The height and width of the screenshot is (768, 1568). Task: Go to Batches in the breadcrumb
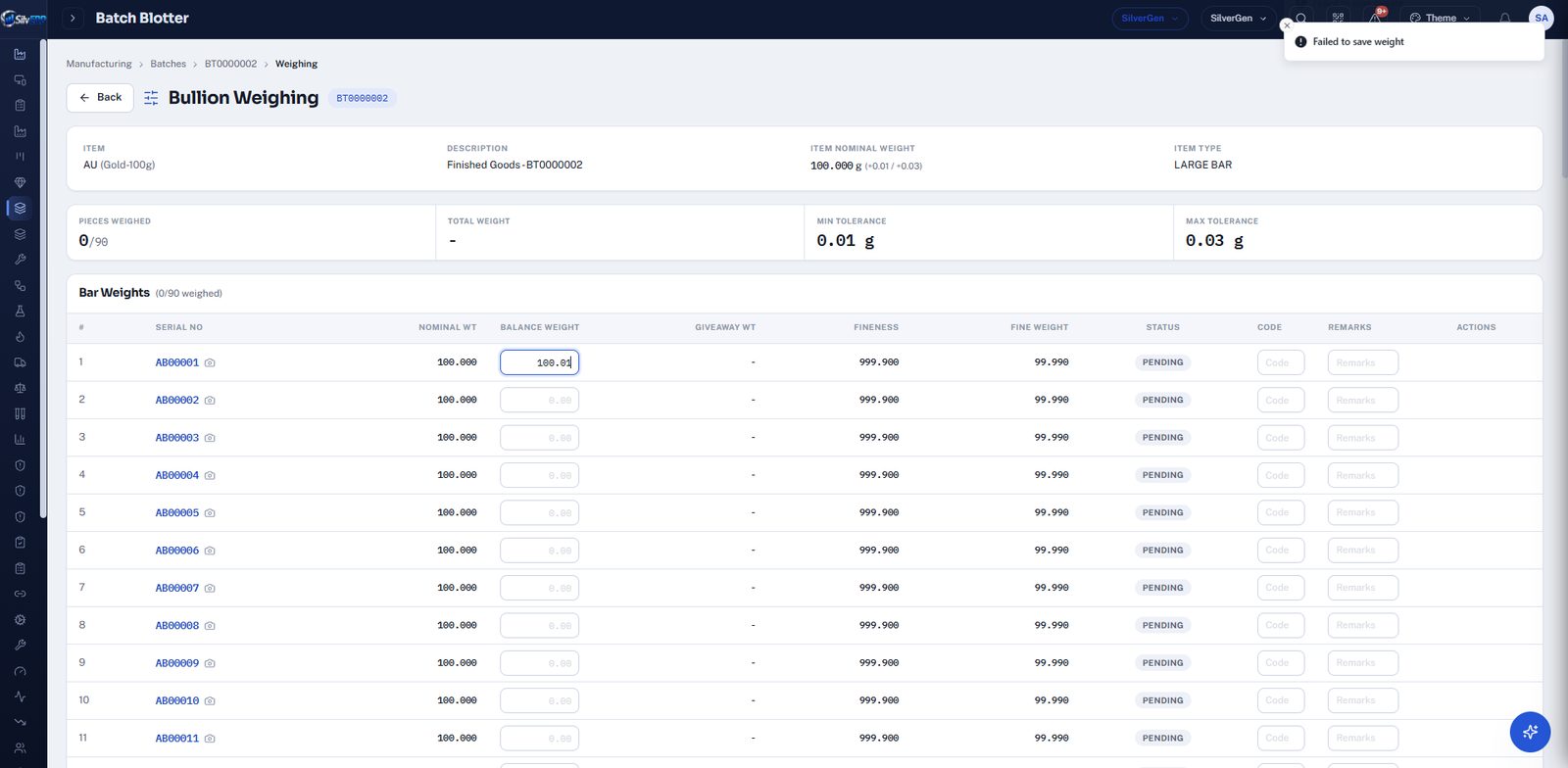[x=169, y=64]
